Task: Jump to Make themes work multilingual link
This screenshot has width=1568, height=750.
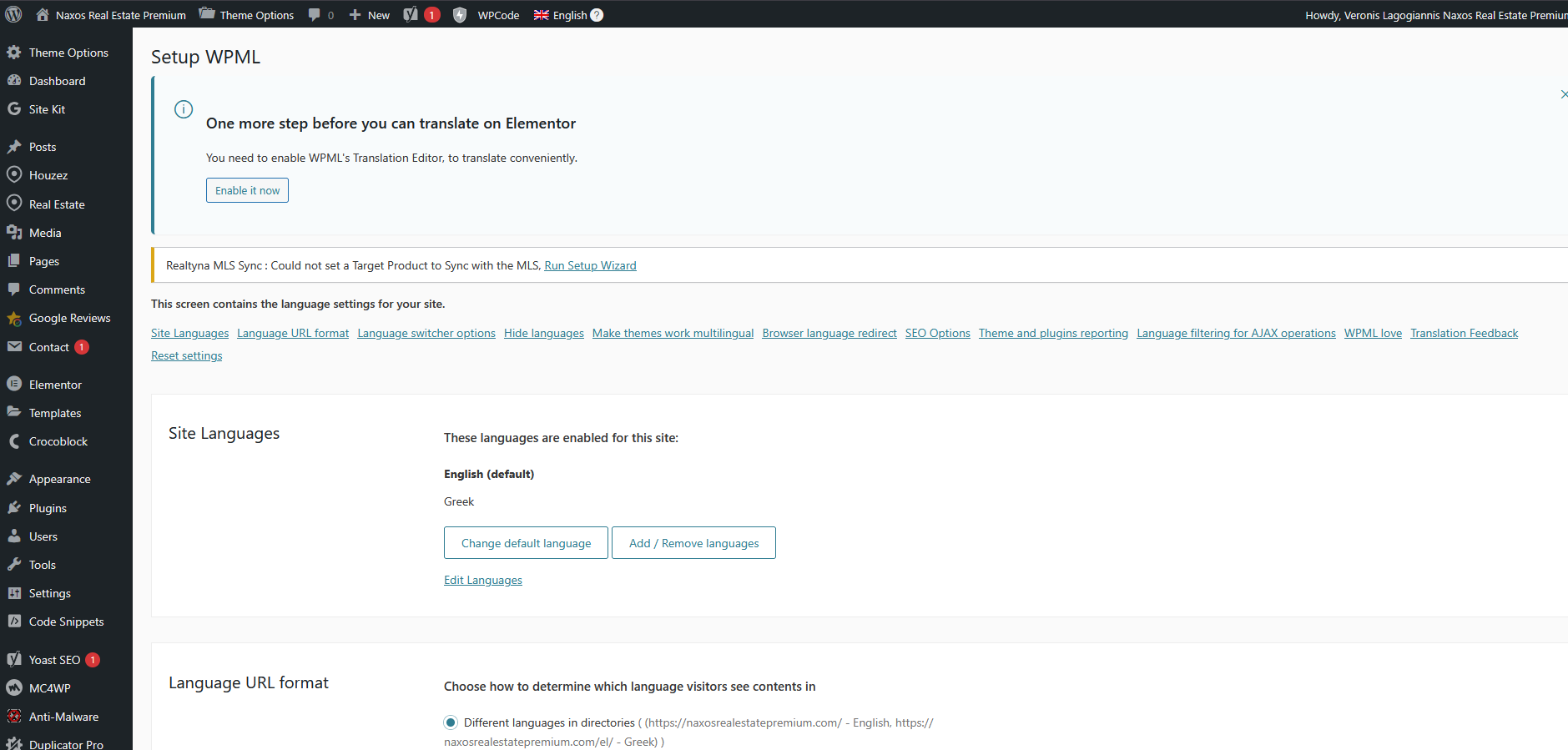Action: tap(673, 333)
